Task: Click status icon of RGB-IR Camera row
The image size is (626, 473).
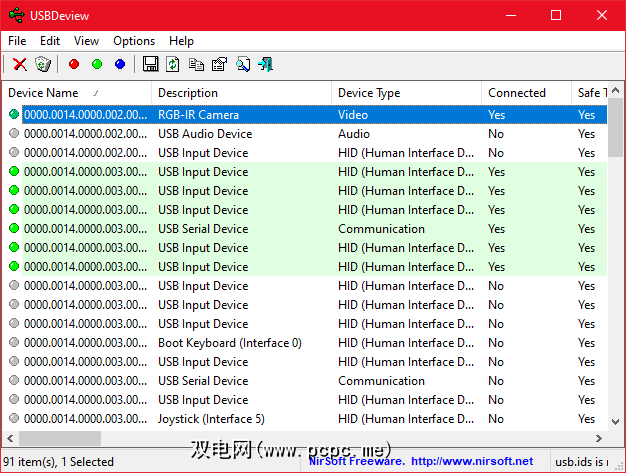Action: coord(14,115)
